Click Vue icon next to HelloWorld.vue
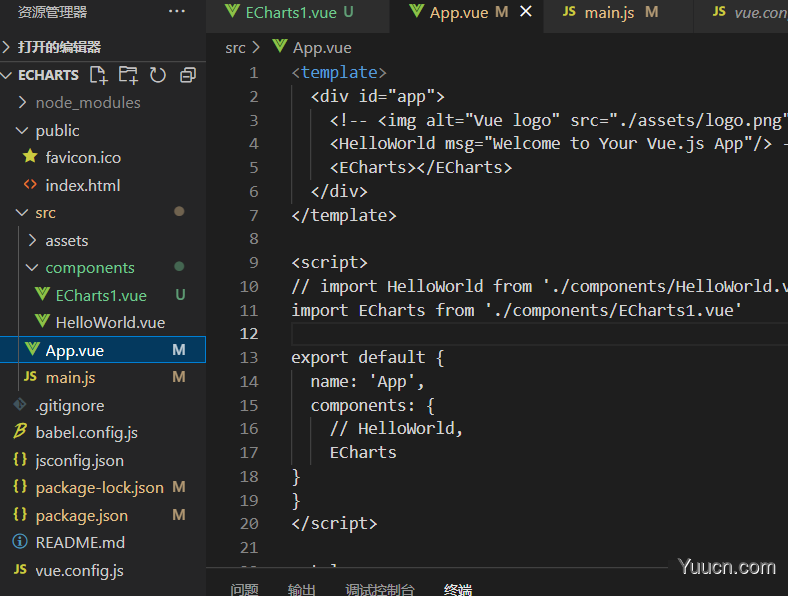Viewport: 788px width, 596px height. pyautogui.click(x=42, y=321)
